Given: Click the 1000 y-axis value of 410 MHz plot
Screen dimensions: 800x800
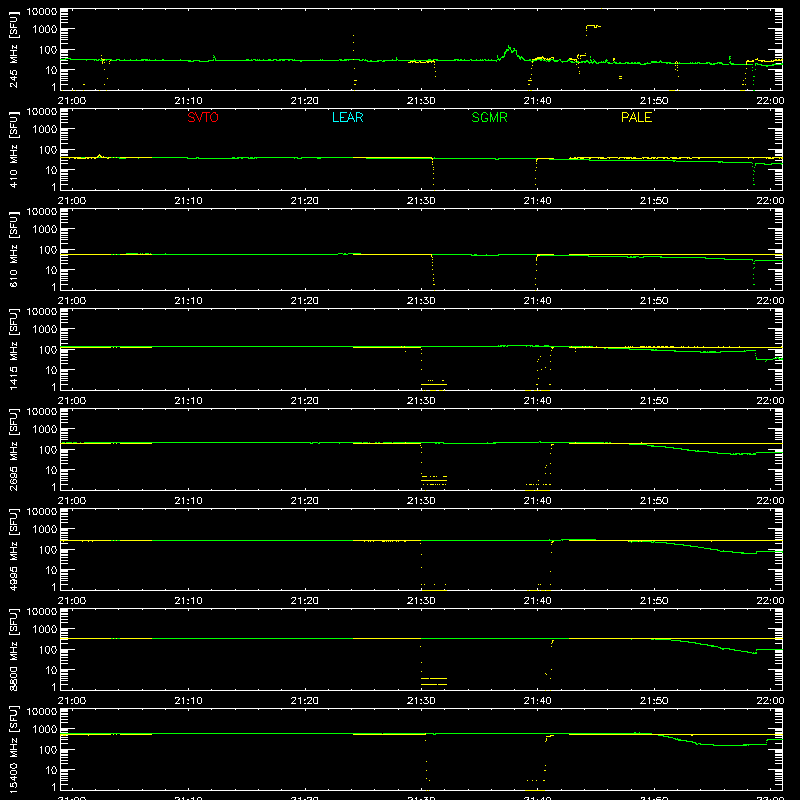Looking at the screenshot, I should [45, 129].
